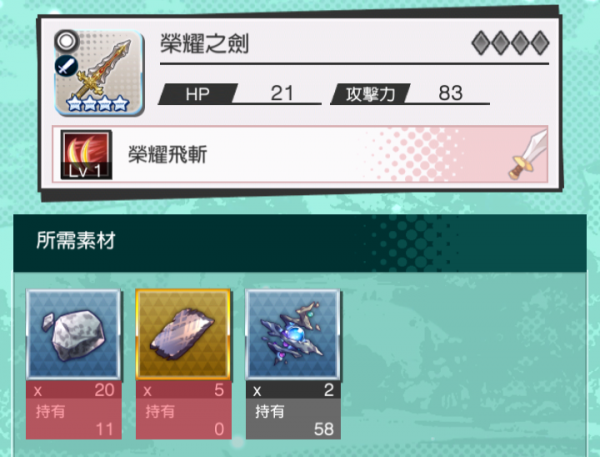Select the first rarity diamond
Screen dimensions: 600x457
(x=481, y=43)
